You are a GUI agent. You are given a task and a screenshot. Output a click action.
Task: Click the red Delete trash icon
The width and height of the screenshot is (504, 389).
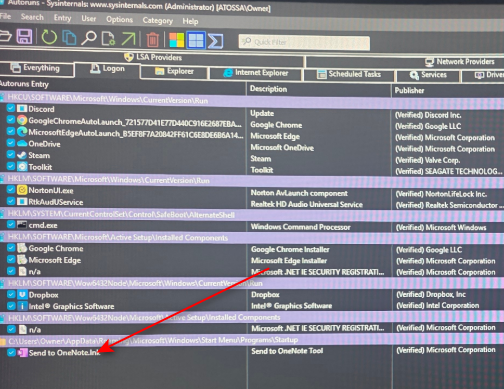coord(152,40)
